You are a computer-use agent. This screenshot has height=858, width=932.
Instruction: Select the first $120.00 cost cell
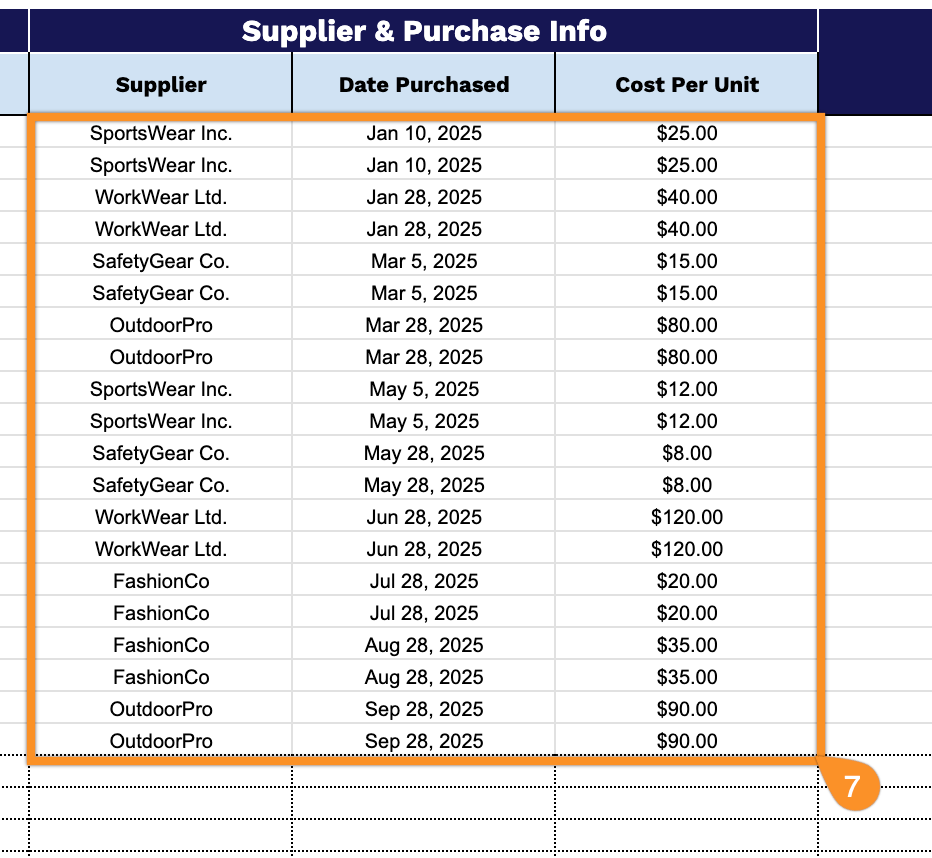pos(687,517)
